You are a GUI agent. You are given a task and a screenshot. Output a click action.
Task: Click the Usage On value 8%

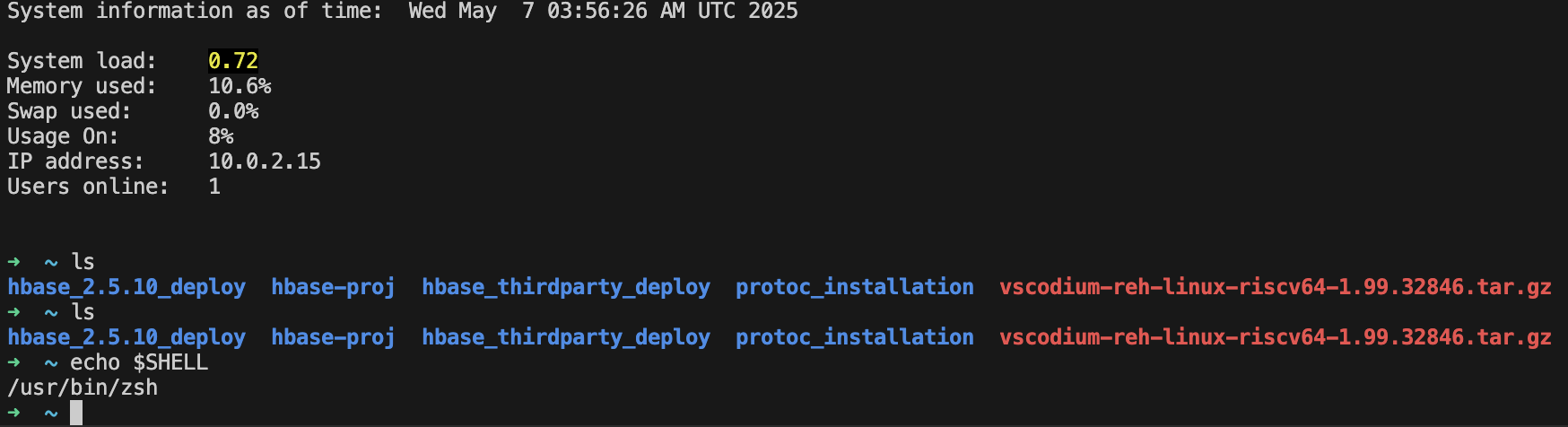pos(221,136)
